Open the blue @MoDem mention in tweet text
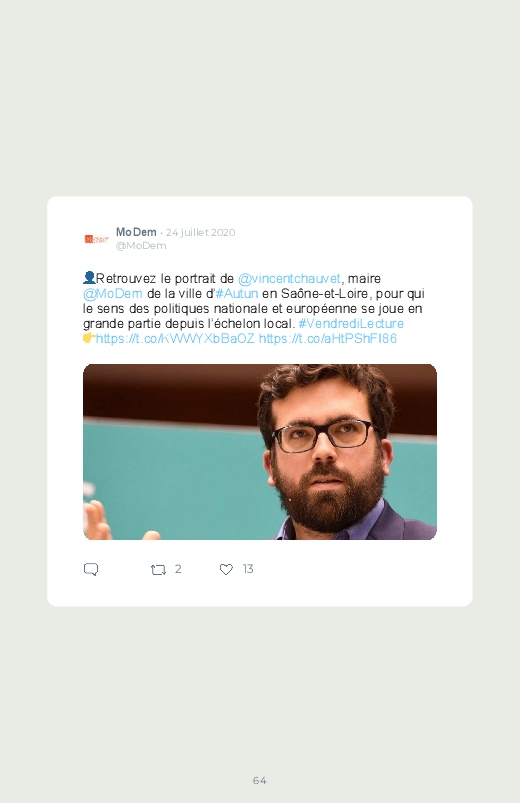 [113, 293]
